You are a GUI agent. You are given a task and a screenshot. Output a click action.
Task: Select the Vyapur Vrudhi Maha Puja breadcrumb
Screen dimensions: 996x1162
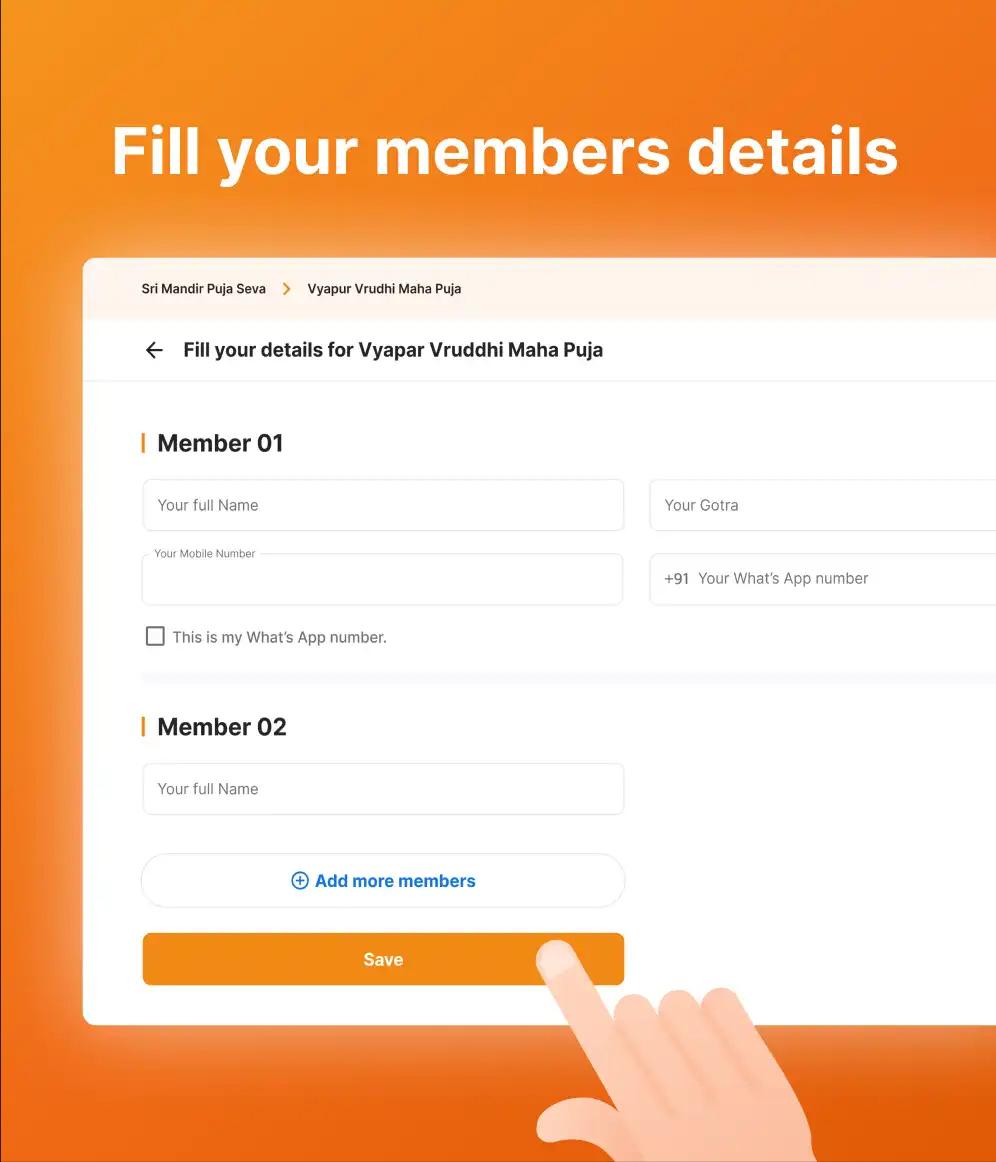384,289
